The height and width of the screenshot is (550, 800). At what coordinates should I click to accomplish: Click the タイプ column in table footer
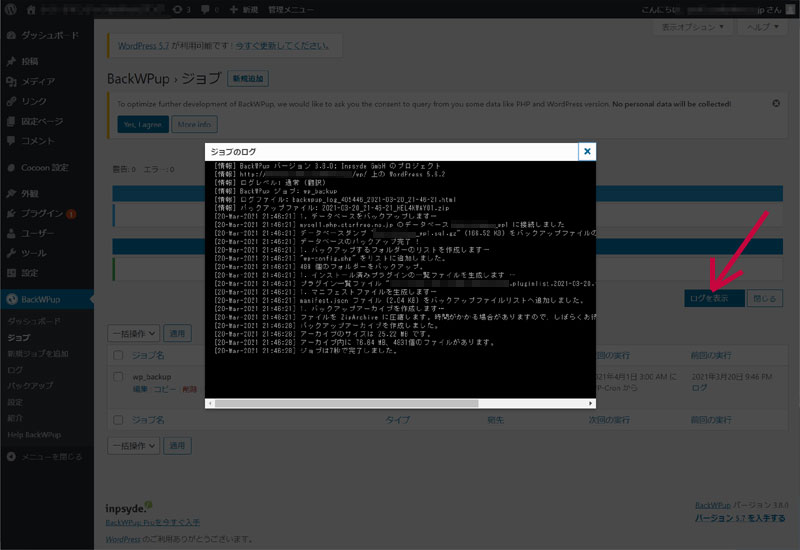tap(397, 420)
